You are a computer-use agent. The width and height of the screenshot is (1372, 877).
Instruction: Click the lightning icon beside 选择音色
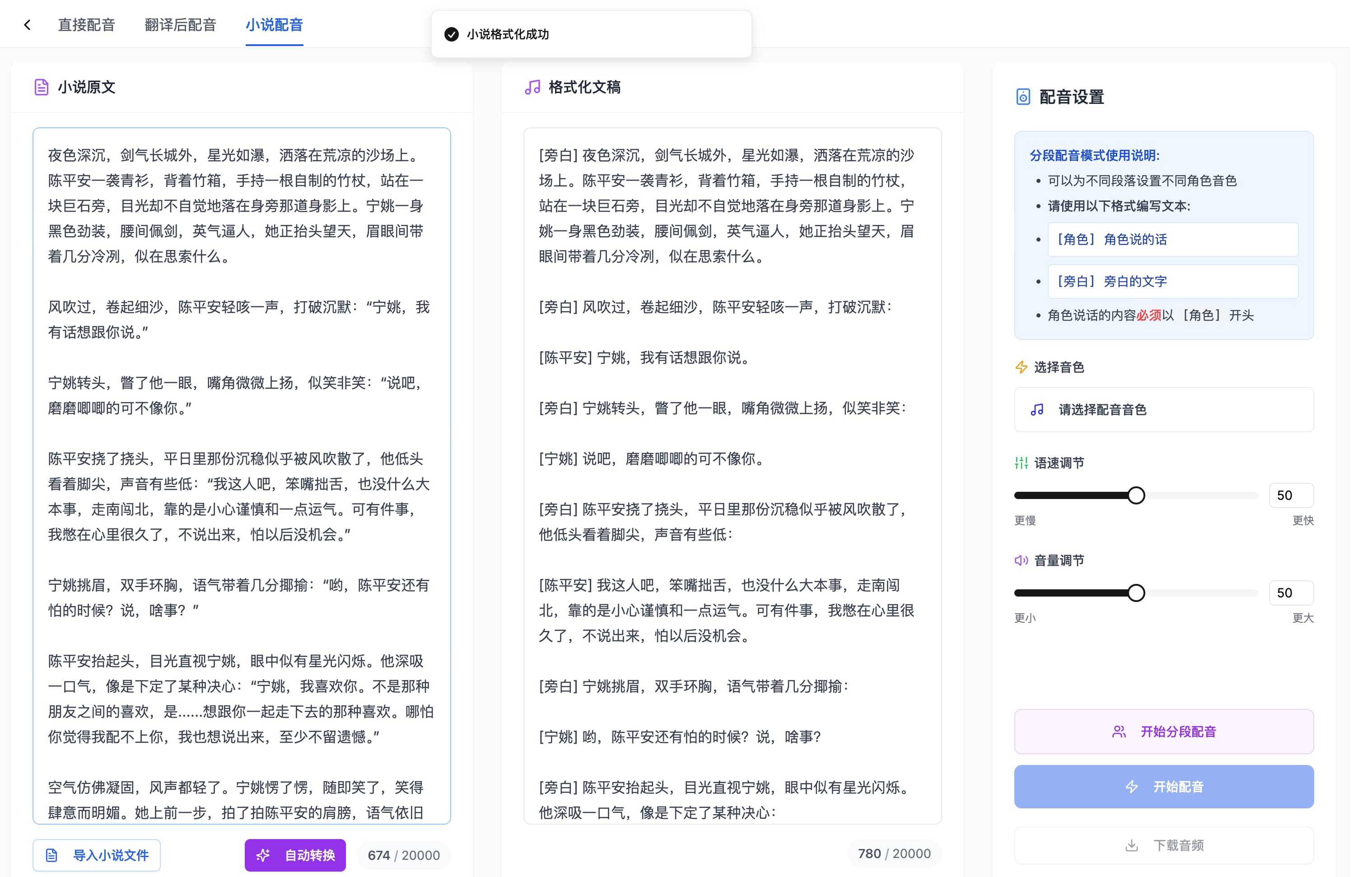pos(1021,368)
